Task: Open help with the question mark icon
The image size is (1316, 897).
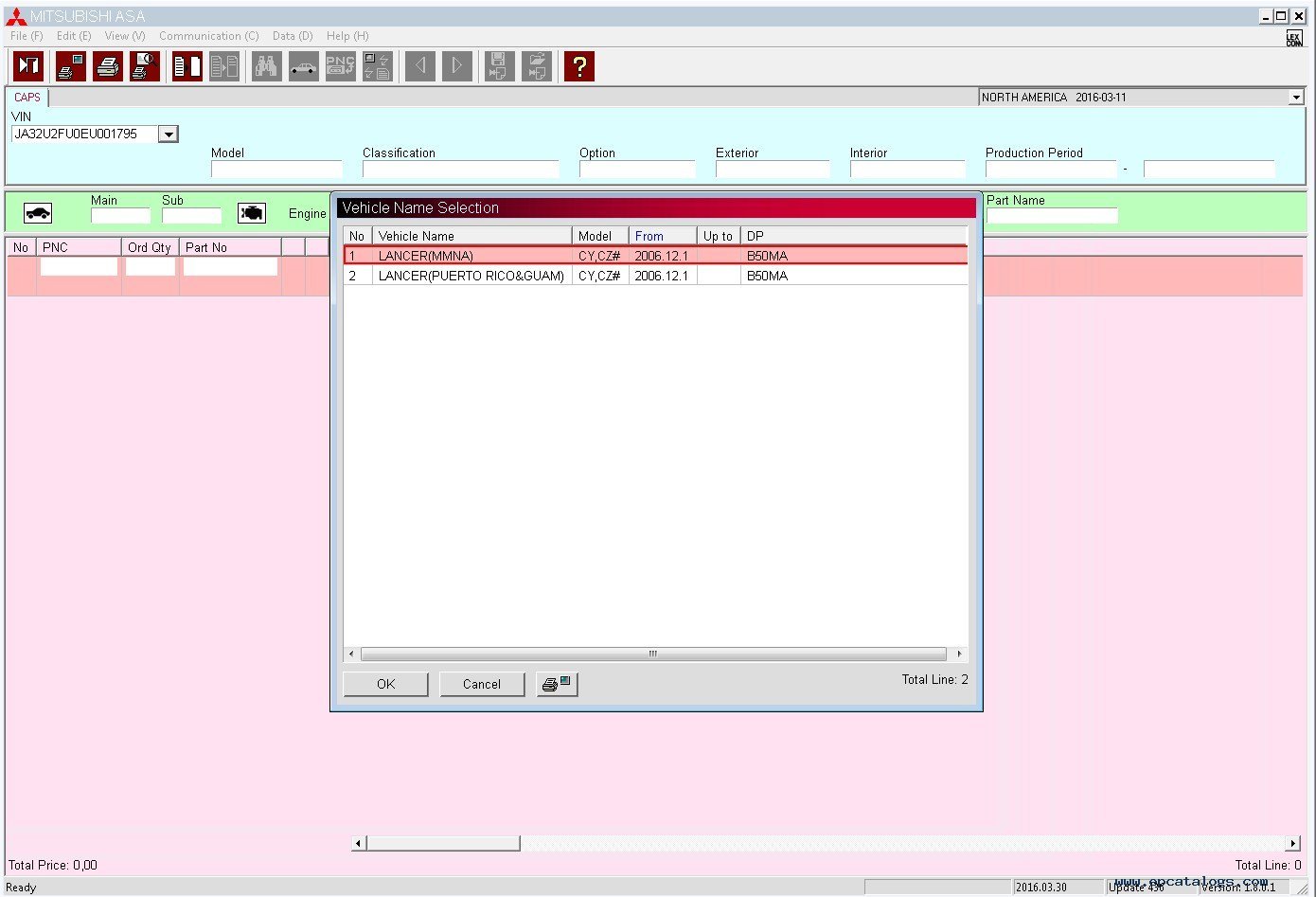Action: coord(579,66)
